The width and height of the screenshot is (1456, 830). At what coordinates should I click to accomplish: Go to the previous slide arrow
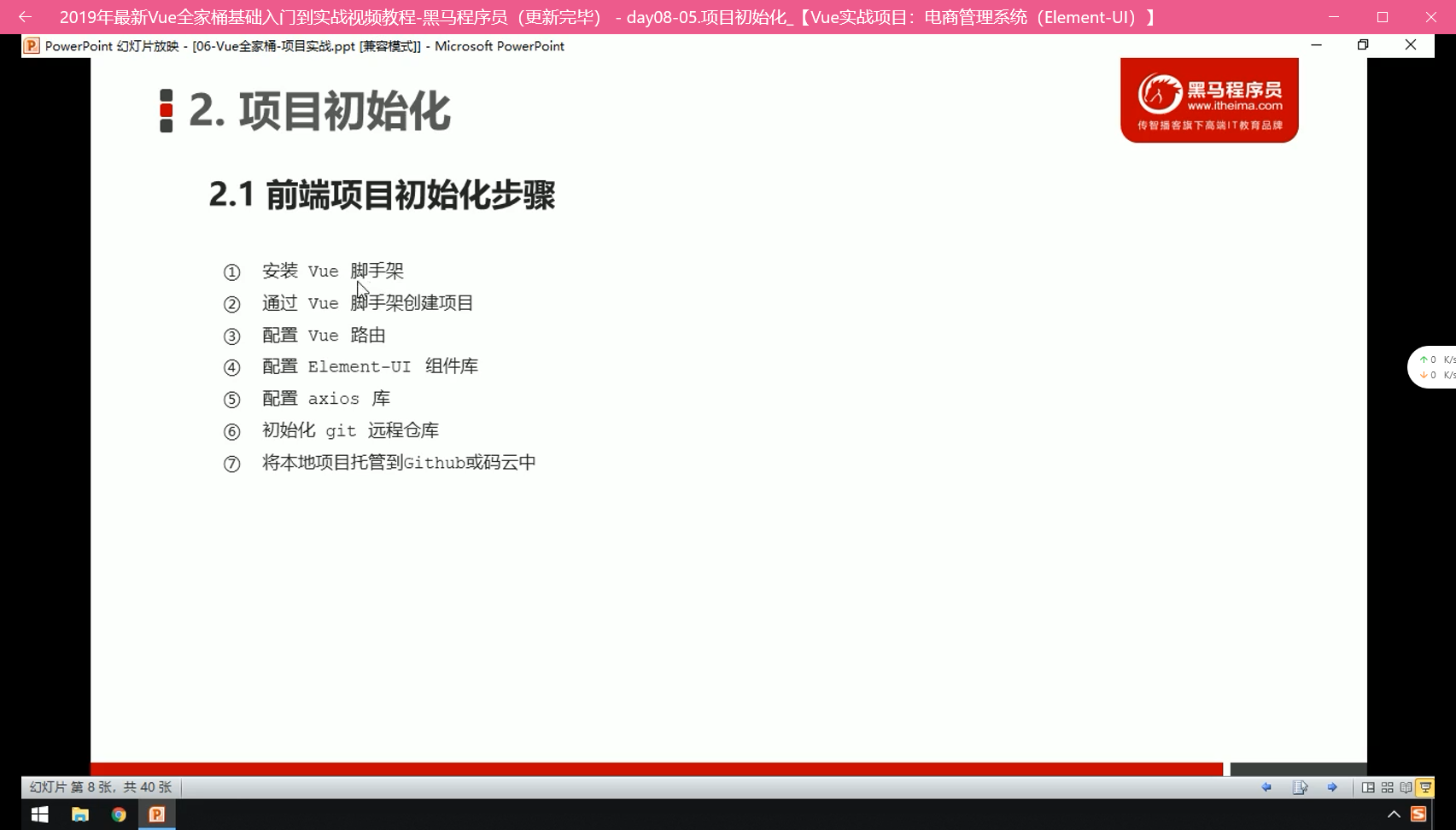[1266, 787]
